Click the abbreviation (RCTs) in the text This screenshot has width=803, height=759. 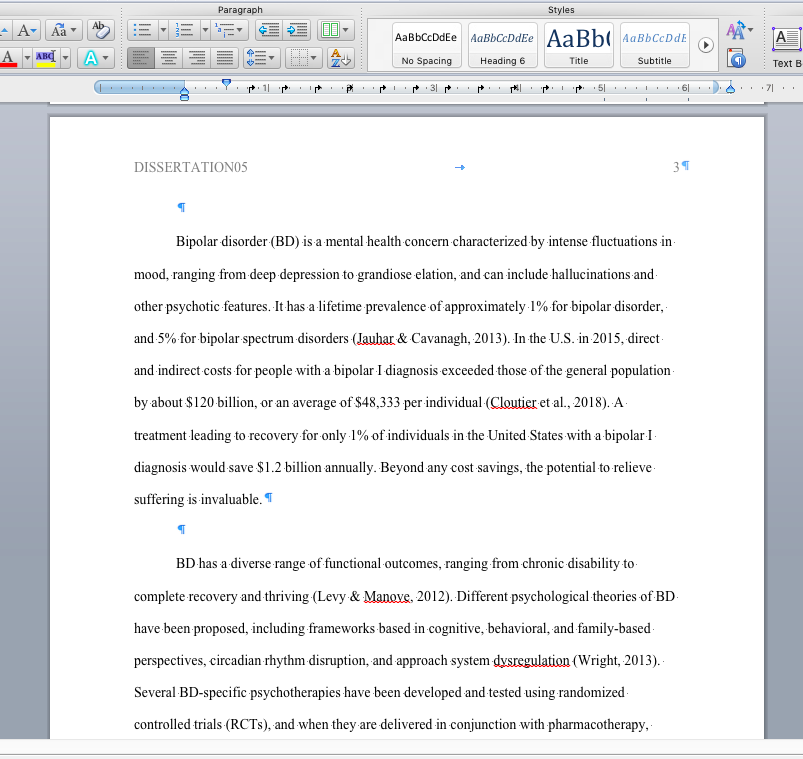click(x=247, y=725)
